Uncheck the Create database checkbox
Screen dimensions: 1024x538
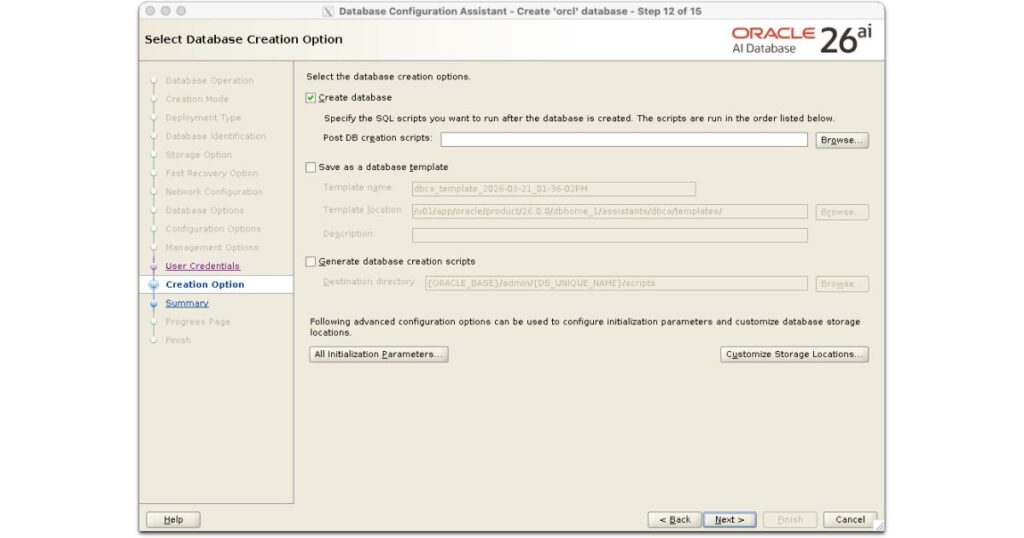click(x=311, y=97)
